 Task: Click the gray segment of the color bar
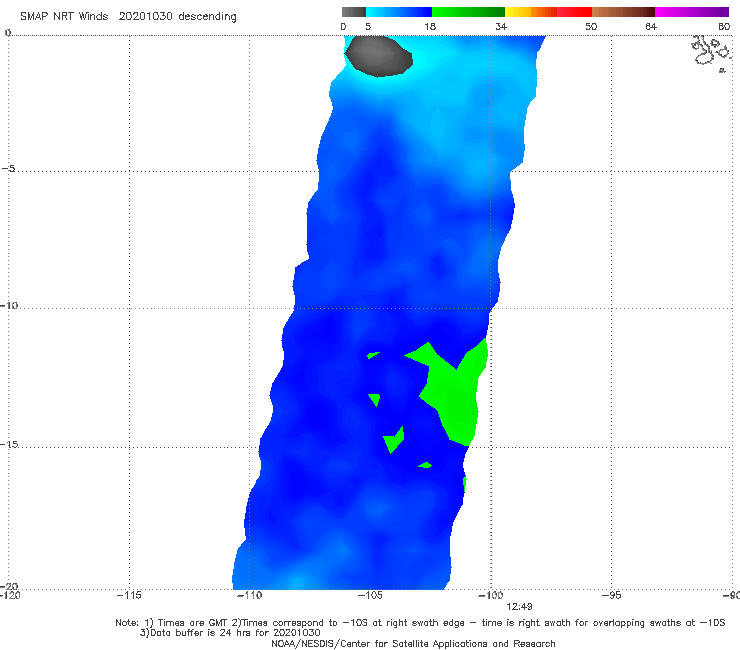pos(354,12)
